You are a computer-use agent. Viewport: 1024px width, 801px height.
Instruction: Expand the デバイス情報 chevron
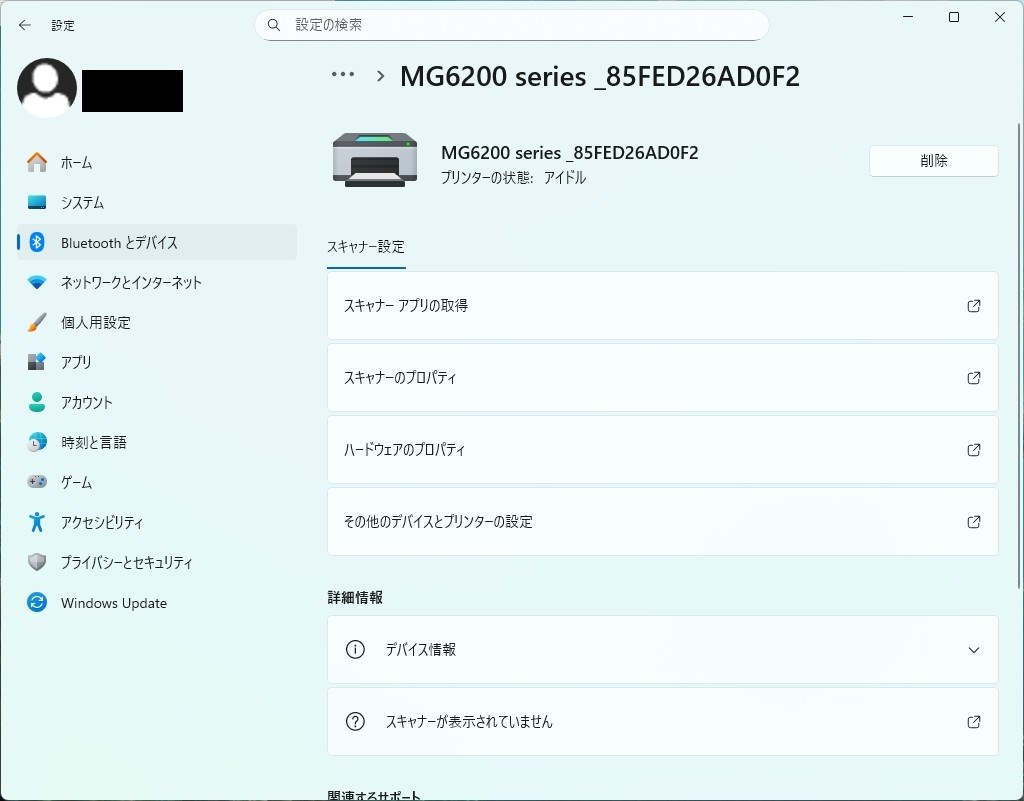tap(974, 650)
